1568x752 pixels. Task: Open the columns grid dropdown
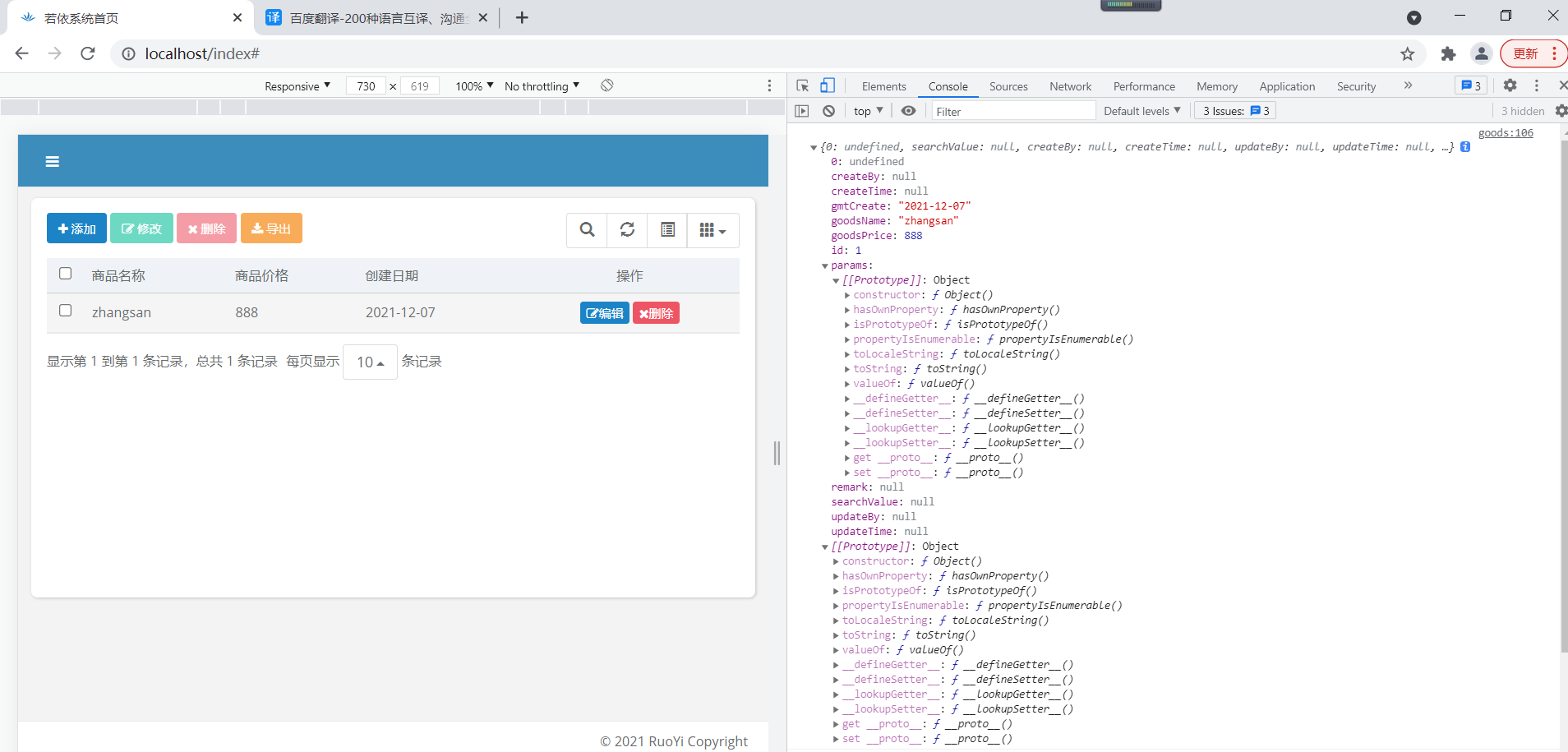713,230
